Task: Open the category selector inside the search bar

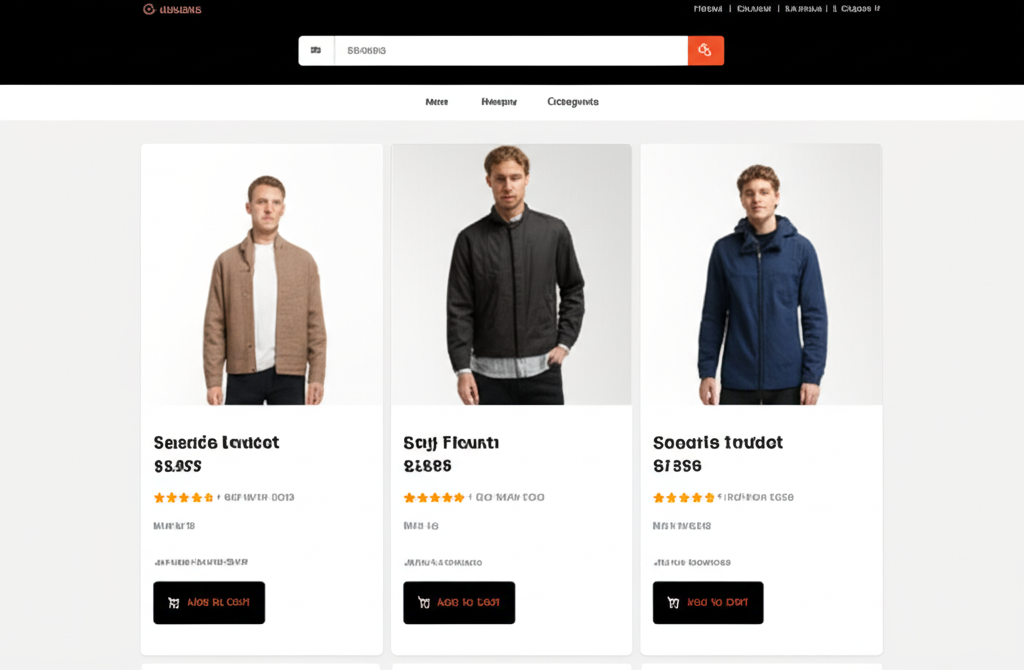Action: (x=316, y=50)
